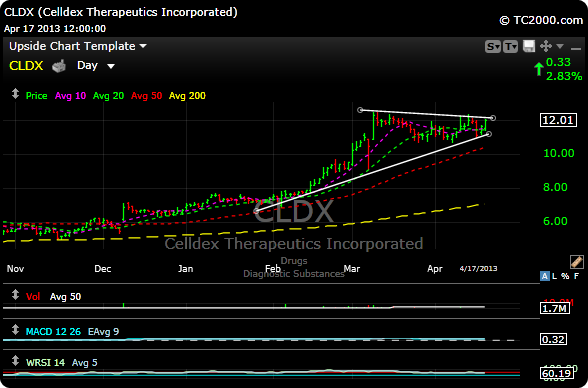Screen dimensions: 588x388
Task: Click the floppy disk save chart icon
Action: pos(529,46)
